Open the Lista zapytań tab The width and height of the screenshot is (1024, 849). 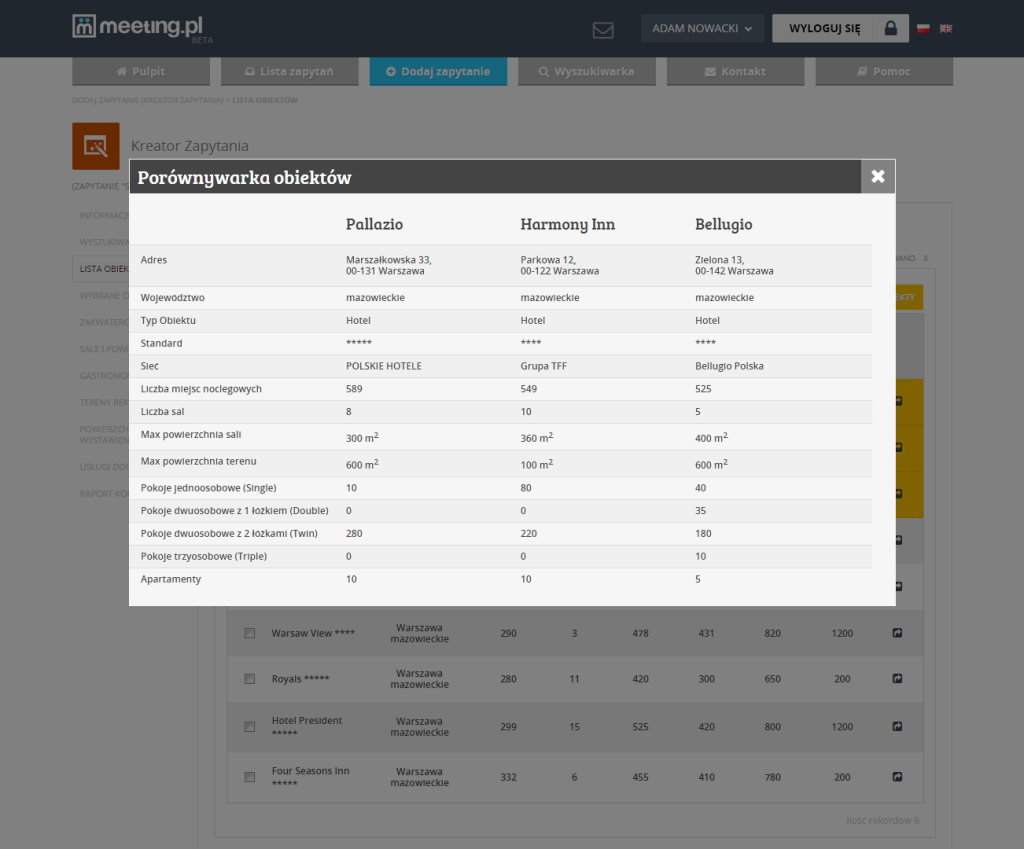pos(289,71)
